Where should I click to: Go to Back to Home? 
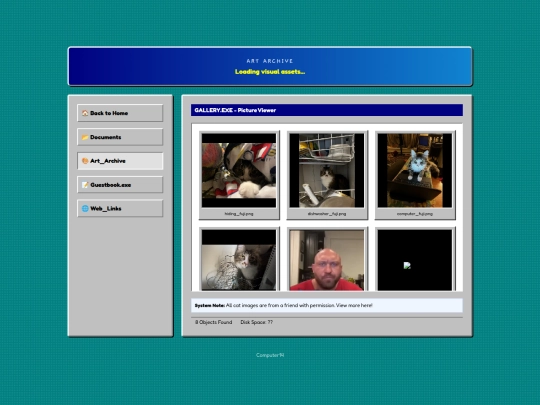click(120, 113)
